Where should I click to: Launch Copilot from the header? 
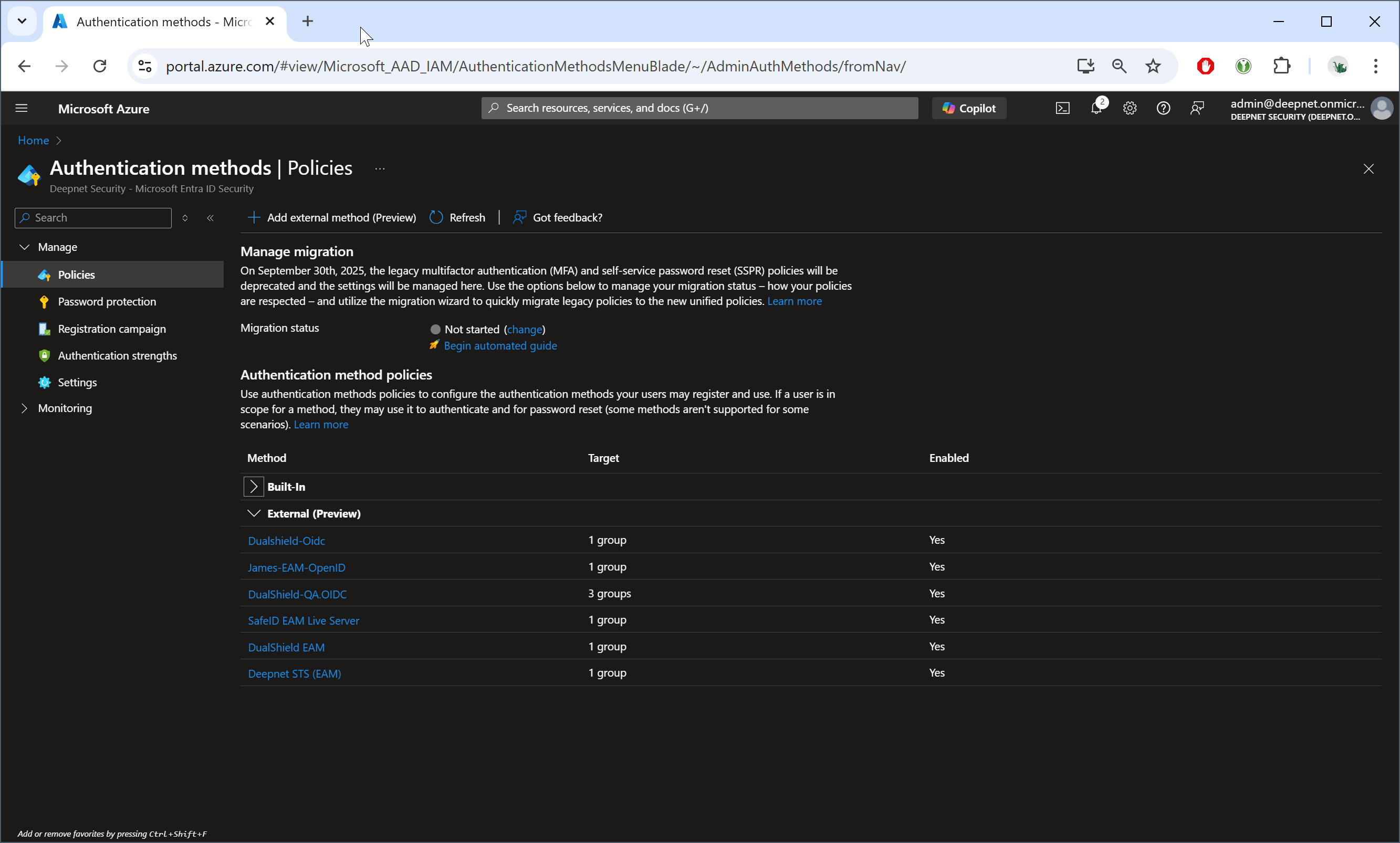coord(969,108)
